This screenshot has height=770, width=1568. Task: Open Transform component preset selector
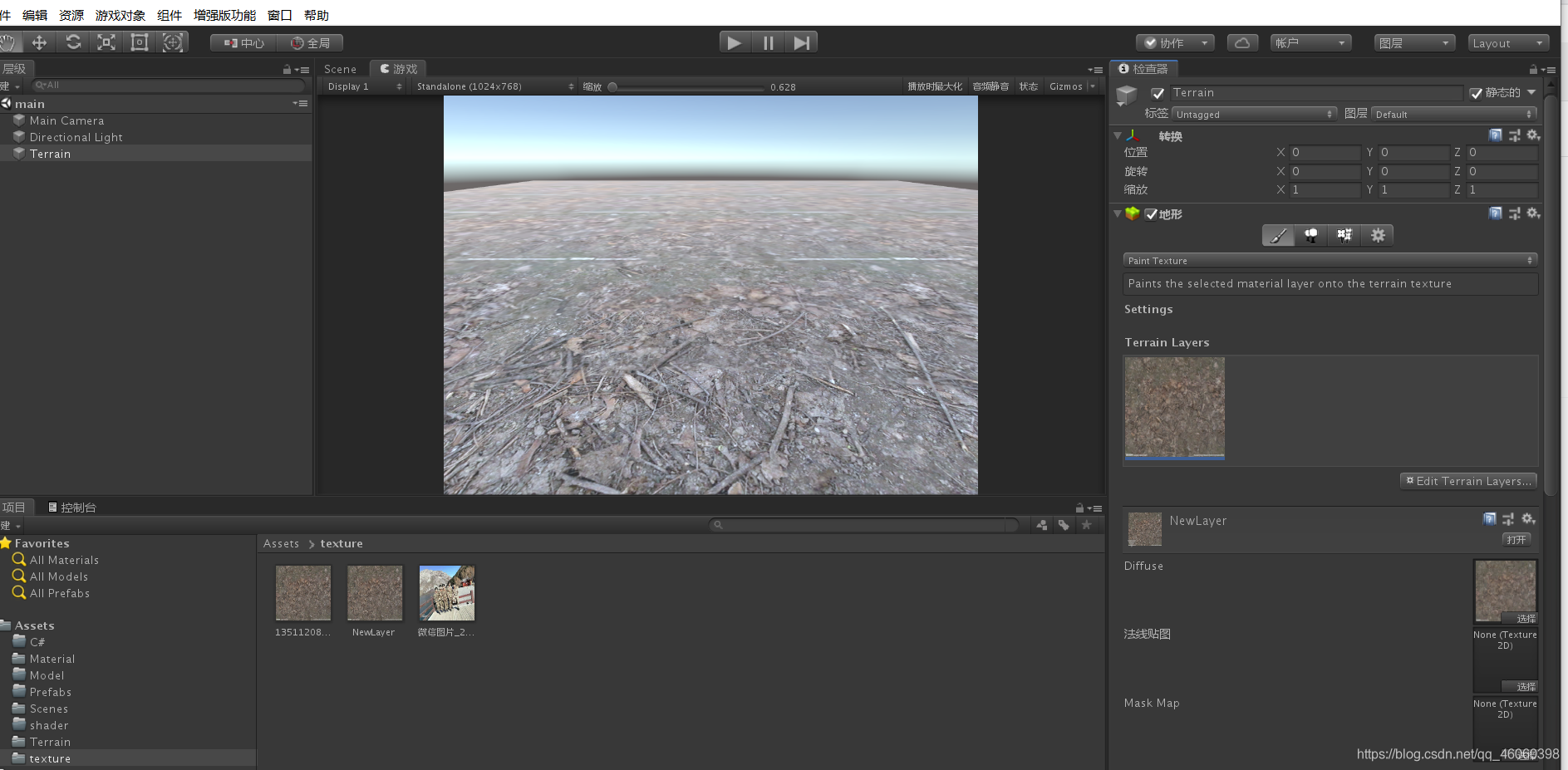tap(1515, 135)
